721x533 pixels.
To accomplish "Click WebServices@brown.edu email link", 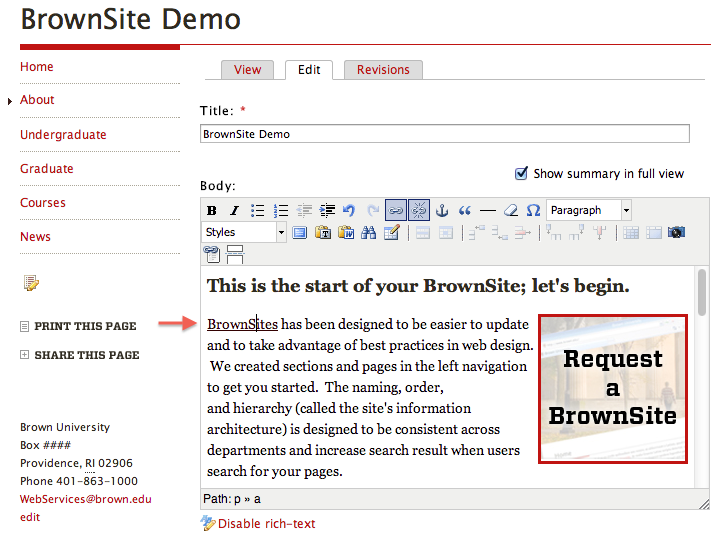I will [86, 499].
